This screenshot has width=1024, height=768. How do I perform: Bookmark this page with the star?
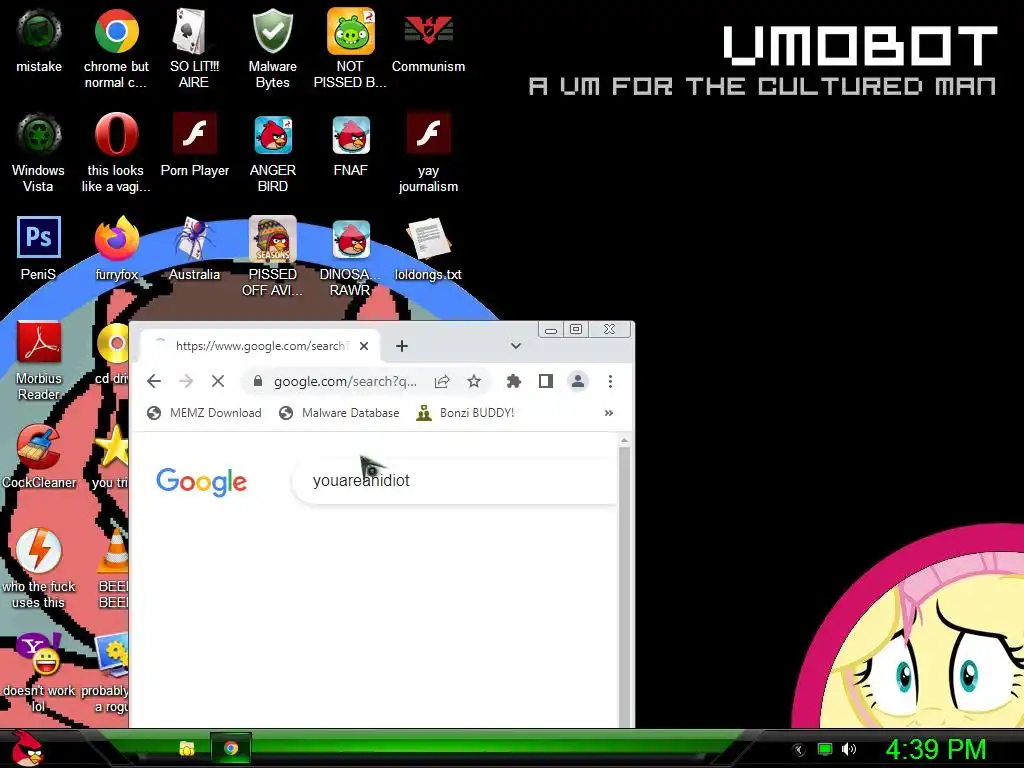(474, 381)
